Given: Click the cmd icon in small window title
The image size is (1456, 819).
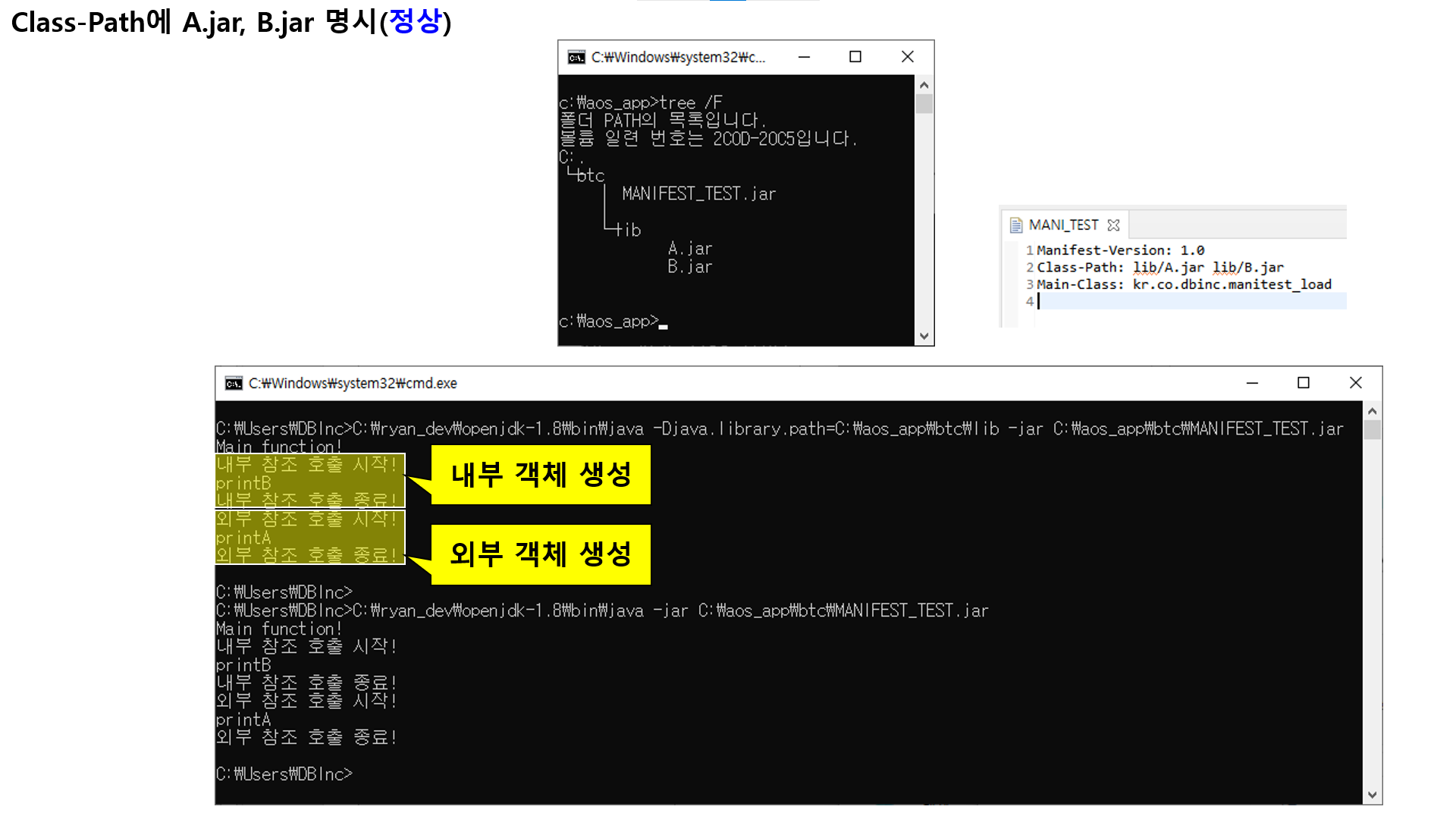Looking at the screenshot, I should click(576, 58).
